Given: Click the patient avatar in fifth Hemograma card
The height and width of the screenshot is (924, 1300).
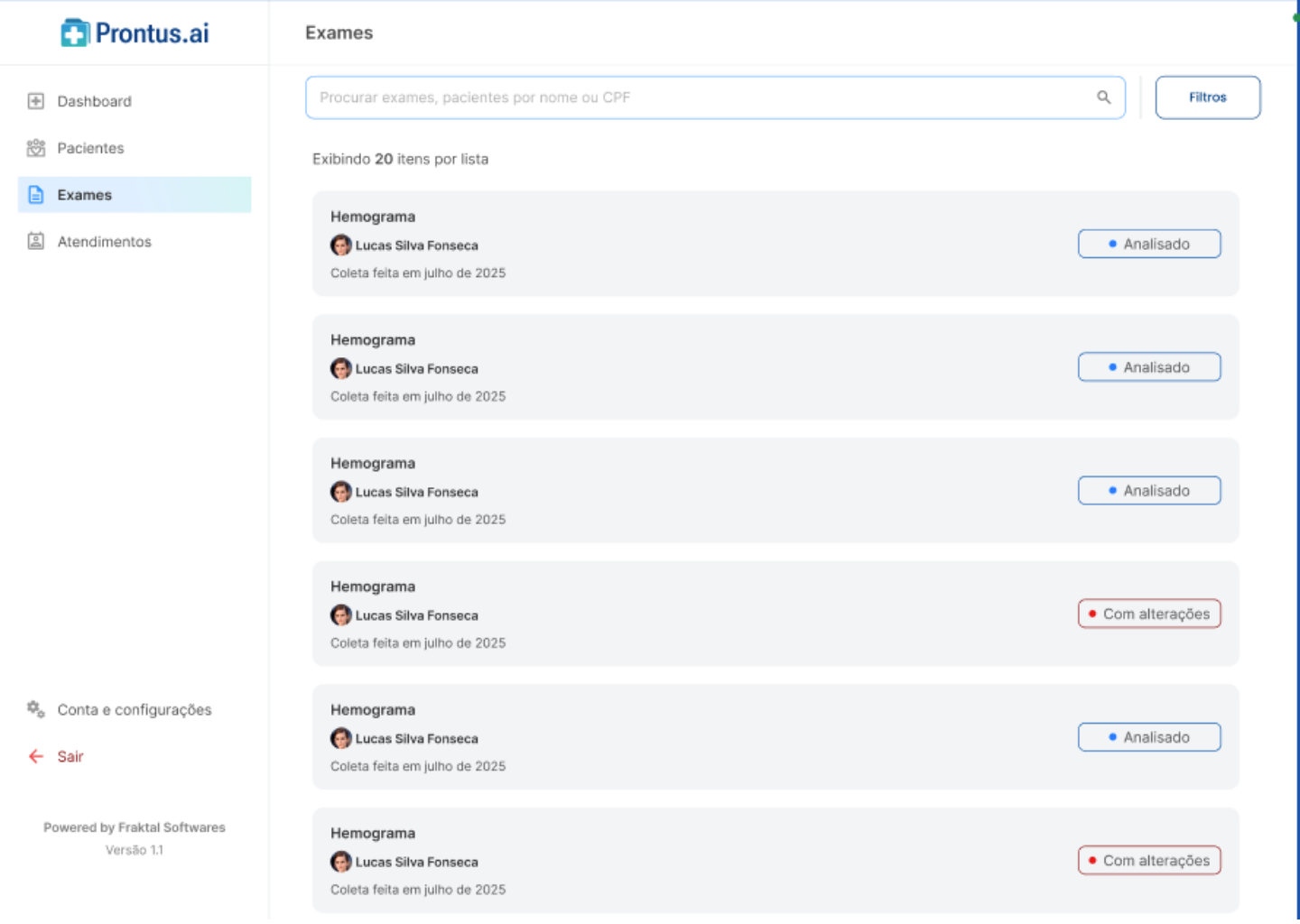Looking at the screenshot, I should point(341,738).
